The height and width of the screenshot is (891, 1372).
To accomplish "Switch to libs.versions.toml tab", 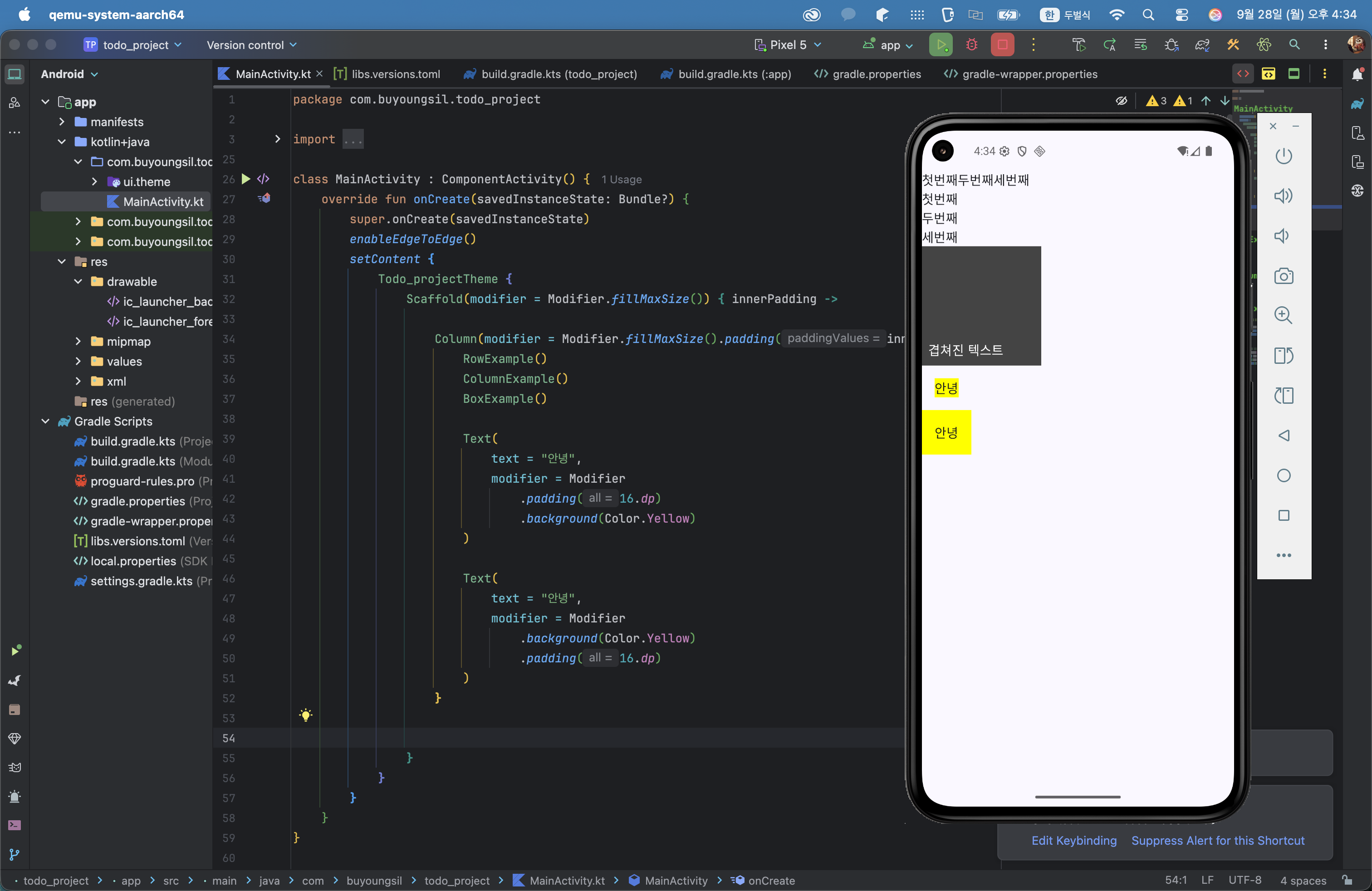I will pos(387,74).
